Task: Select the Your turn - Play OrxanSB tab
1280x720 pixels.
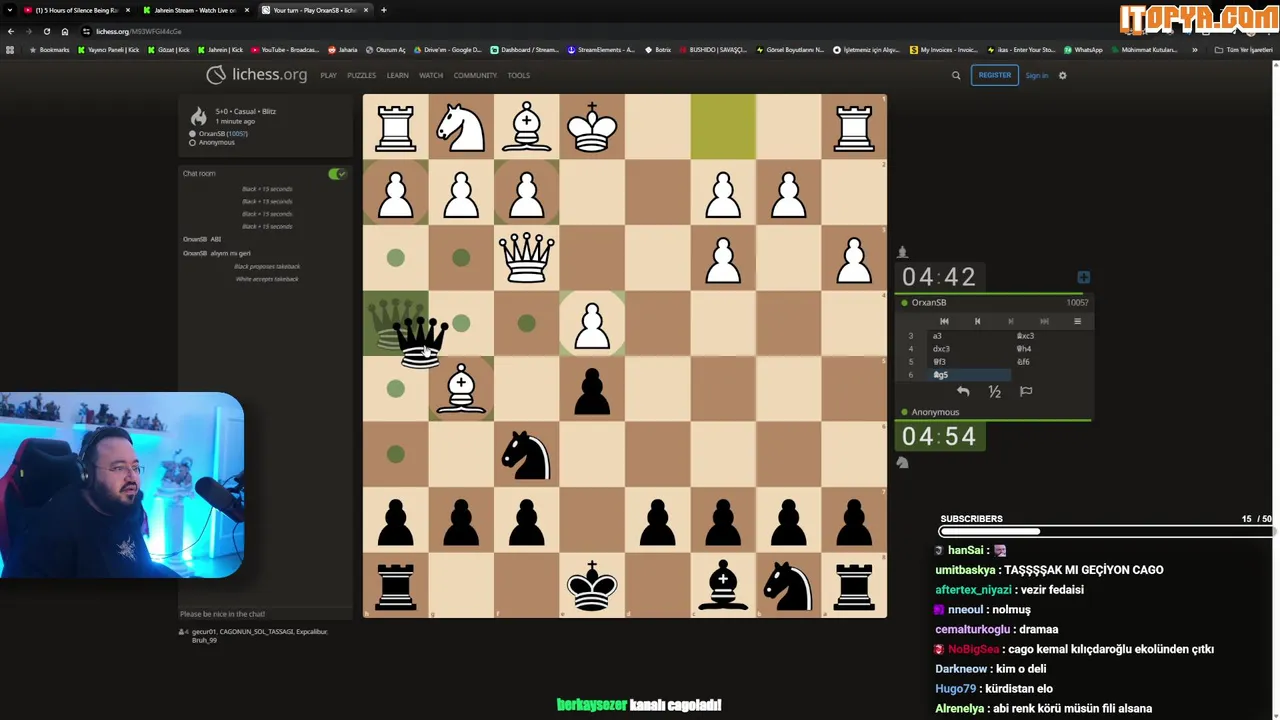Action: 313,10
